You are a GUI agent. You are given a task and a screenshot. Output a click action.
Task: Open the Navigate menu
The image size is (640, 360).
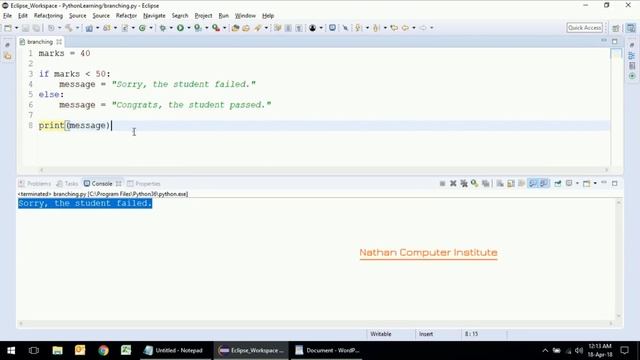(154, 16)
